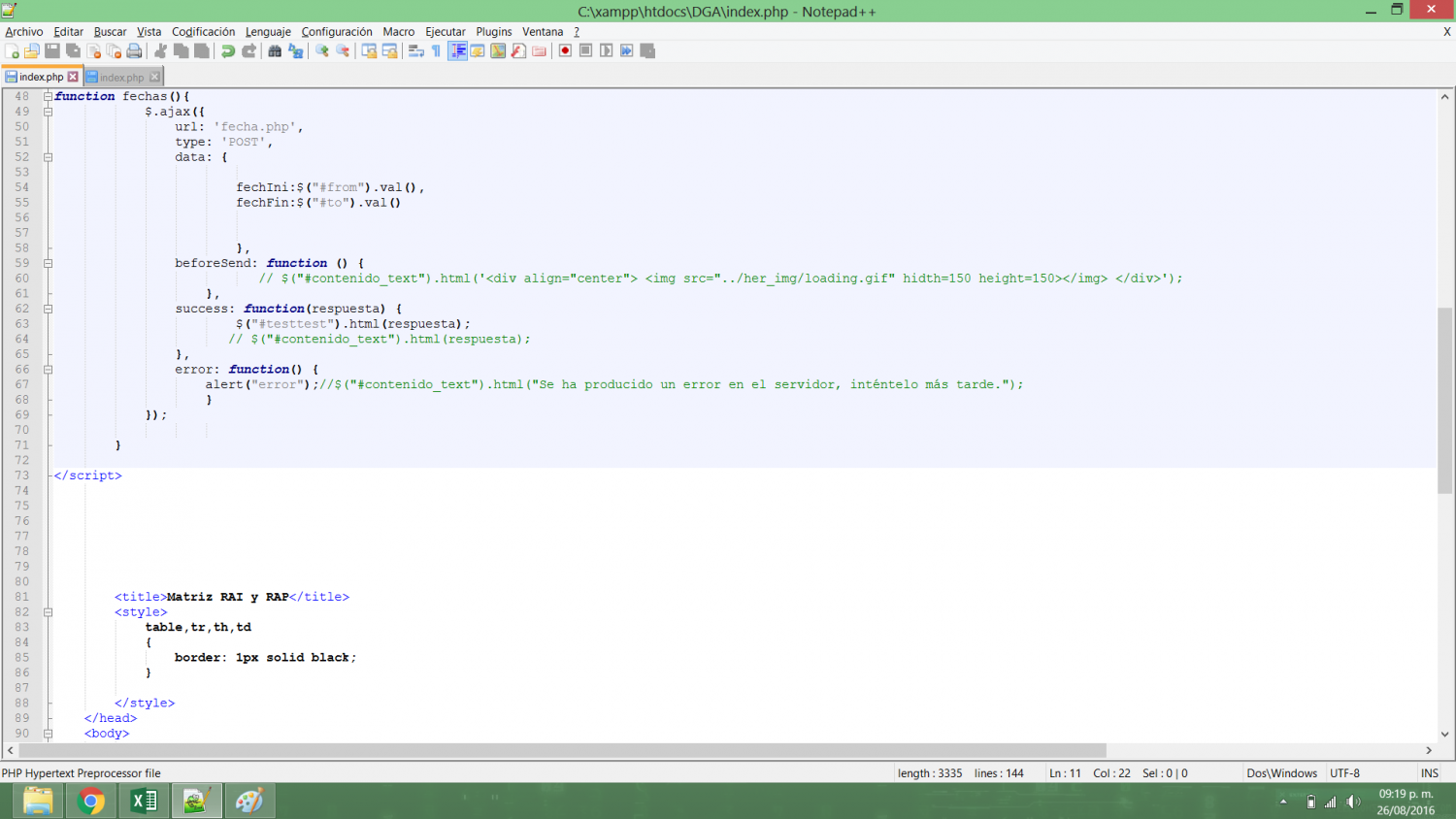Toggle INS insert mode in status bar
The image size is (1456, 819).
pos(1429,773)
